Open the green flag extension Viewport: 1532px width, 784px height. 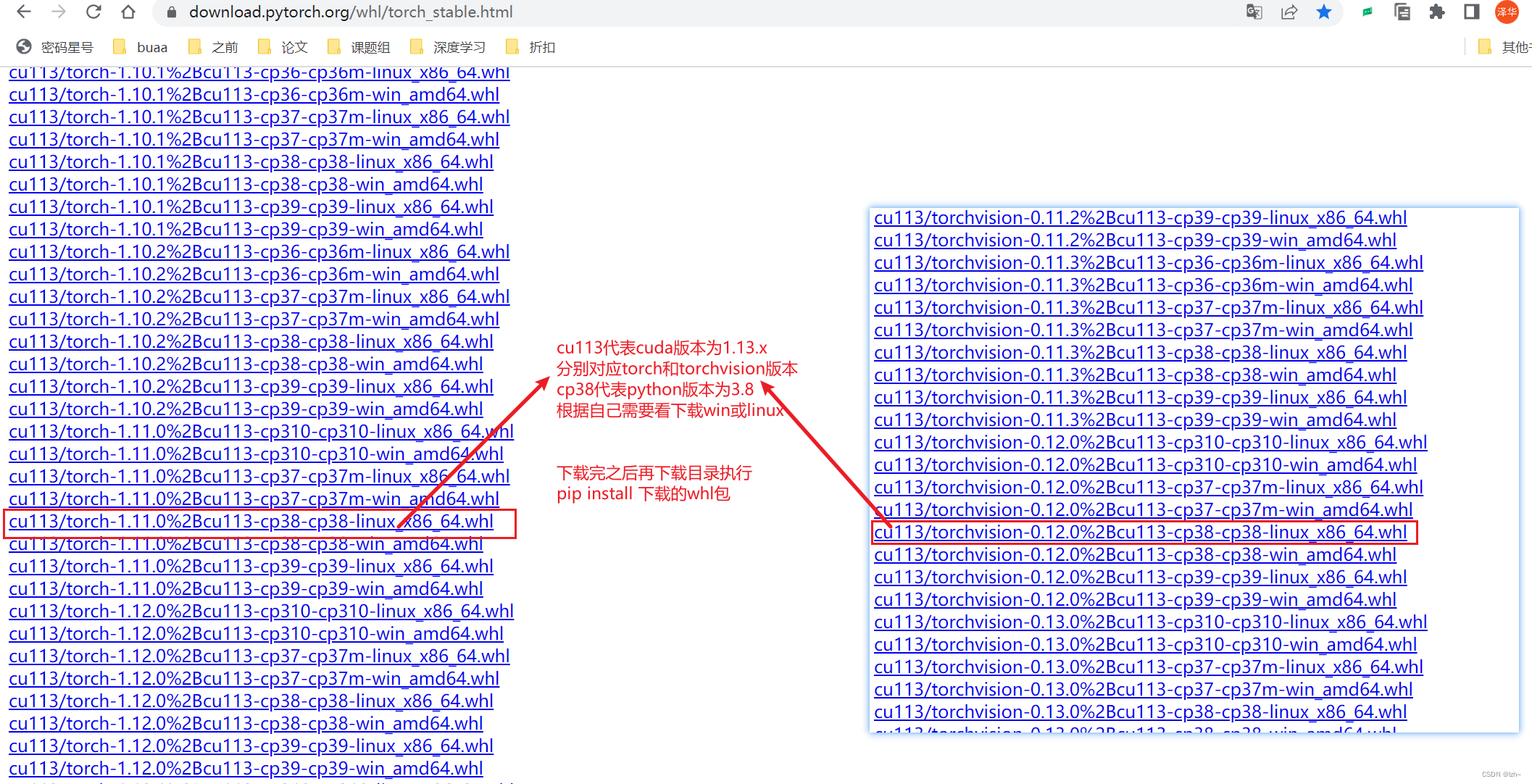click(1367, 12)
